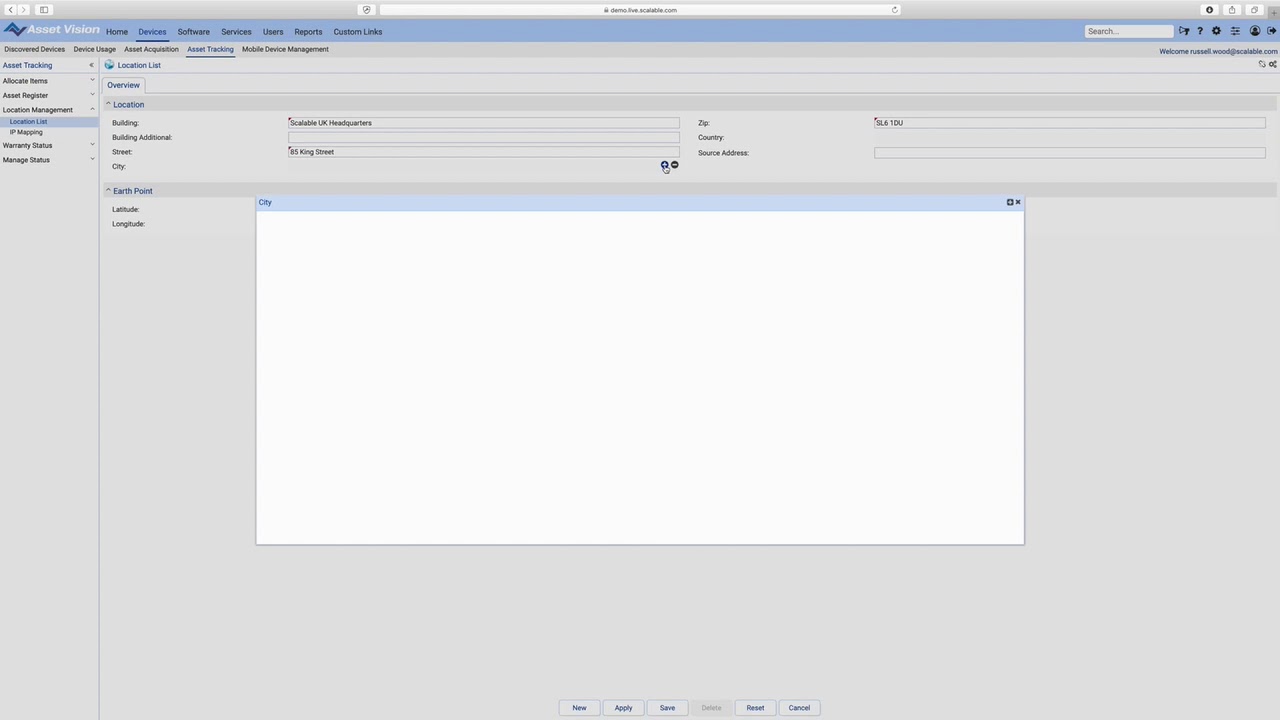Show the browser tab overview

[x=1254, y=10]
